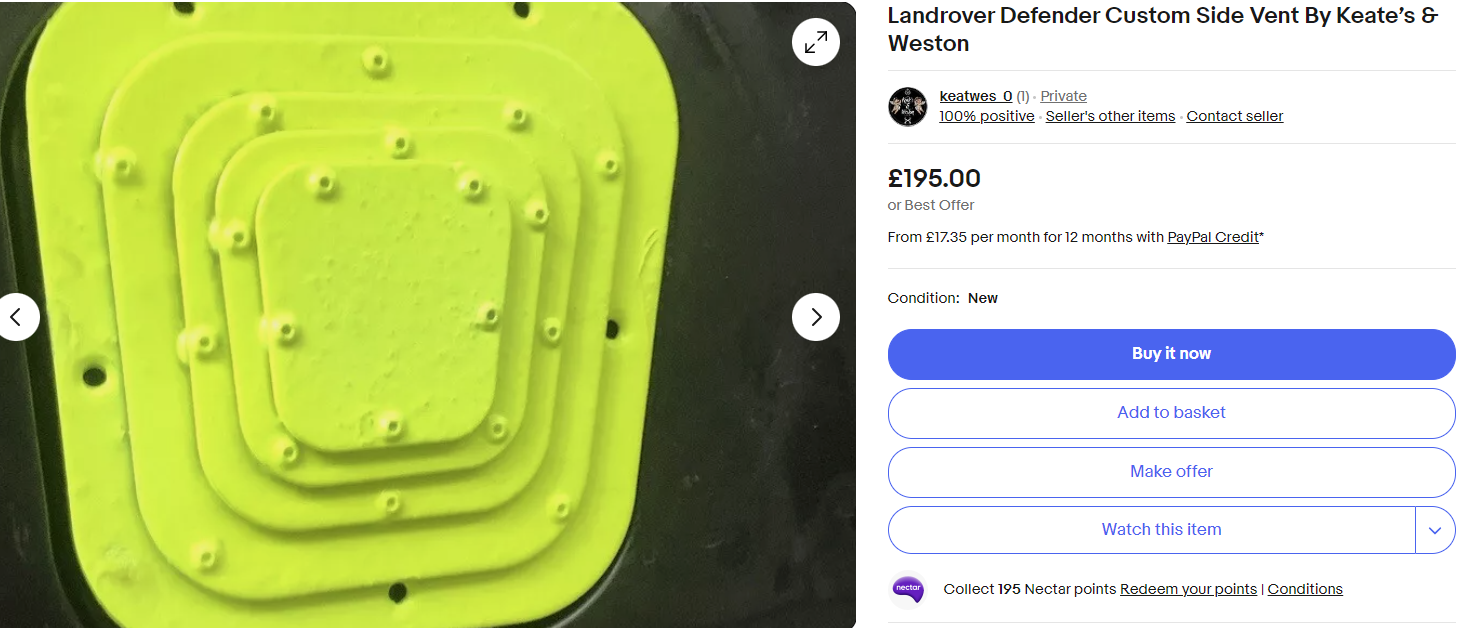
Task: Open the Nectar Conditions link
Action: 1305,589
